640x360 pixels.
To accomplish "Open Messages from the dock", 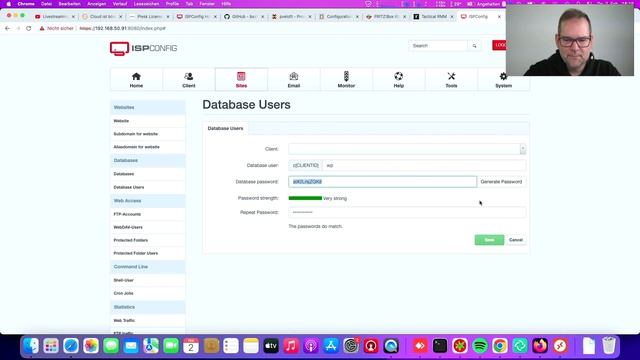I will coord(111,346).
